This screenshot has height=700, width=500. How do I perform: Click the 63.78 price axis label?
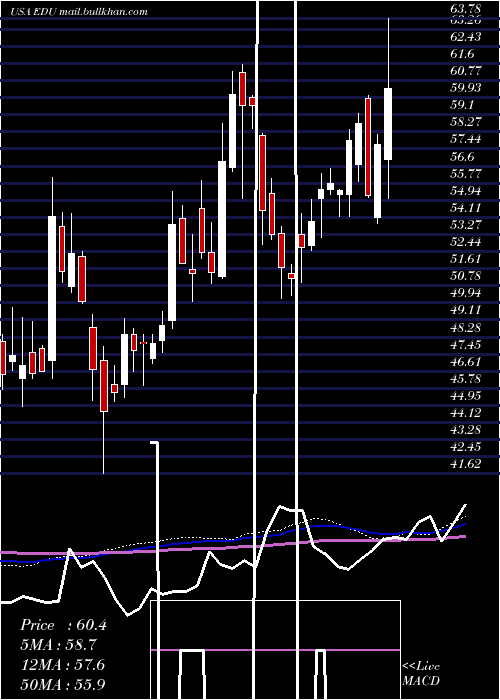tap(466, 8)
